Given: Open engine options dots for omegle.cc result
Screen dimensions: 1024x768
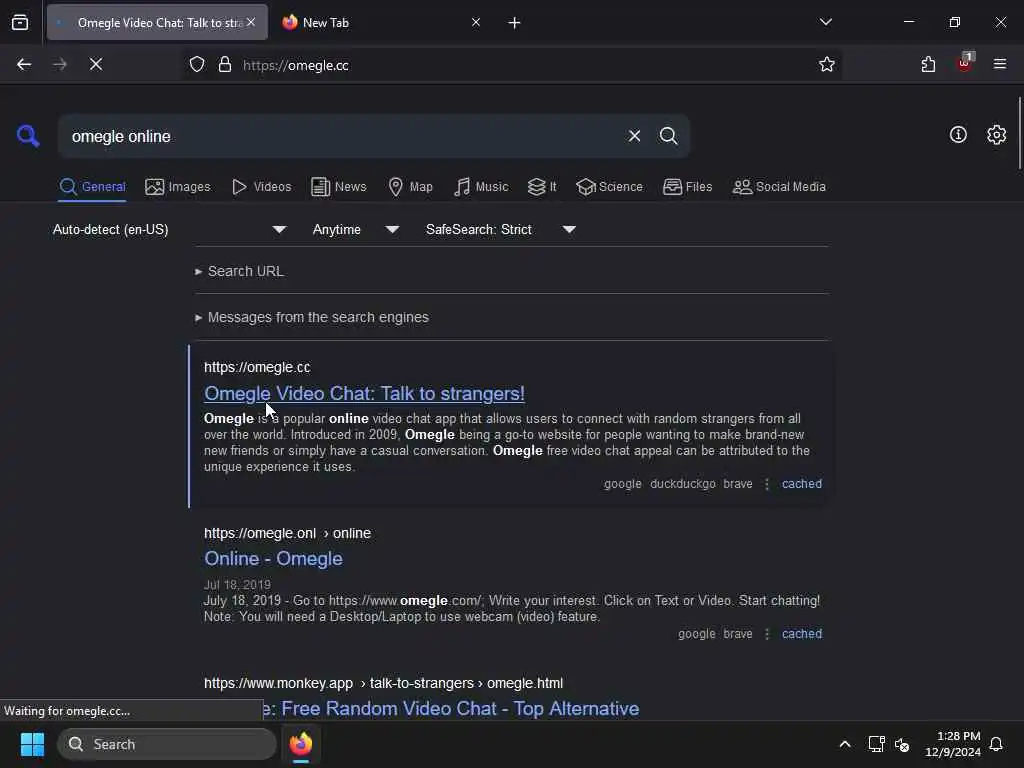Looking at the screenshot, I should (x=767, y=484).
